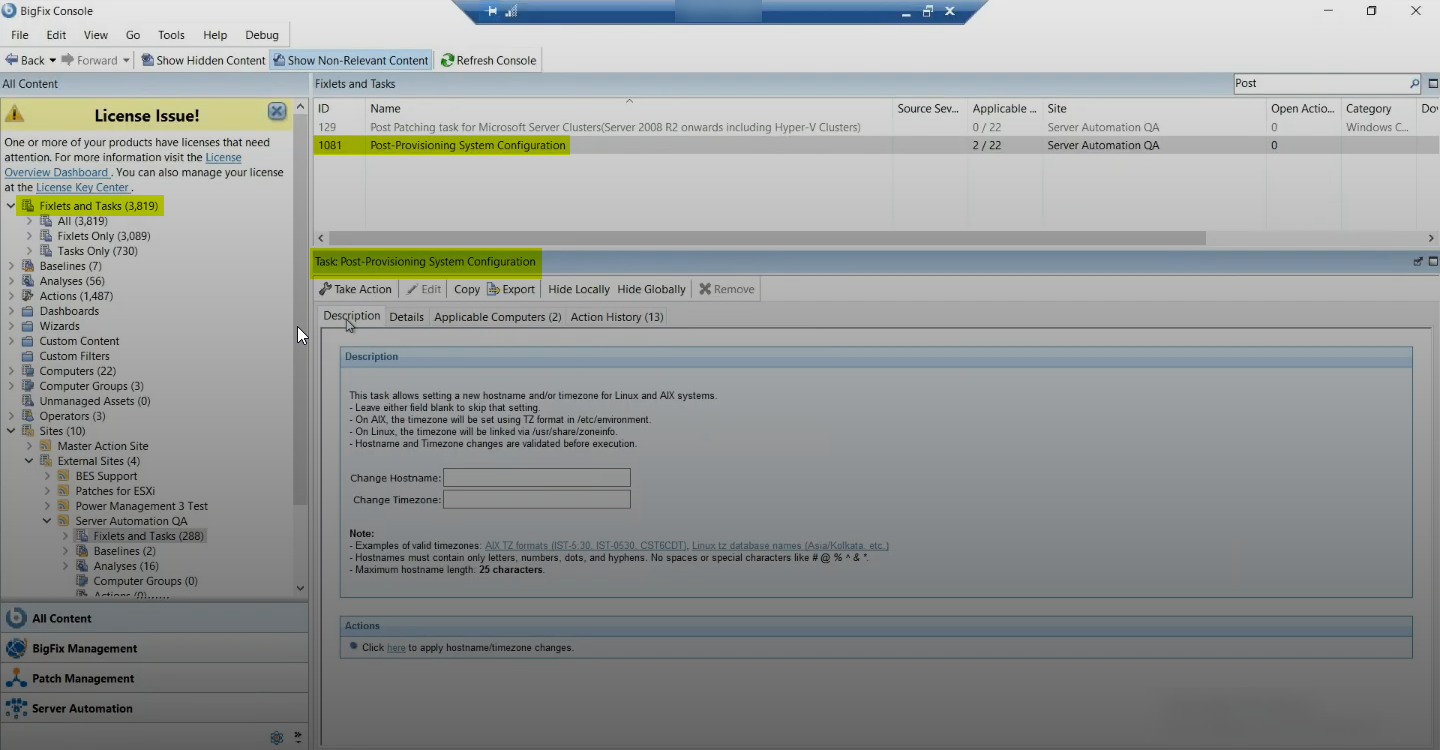Click the yellow warning icon beside License Issue
Screen dimensions: 1440x750
coord(15,114)
